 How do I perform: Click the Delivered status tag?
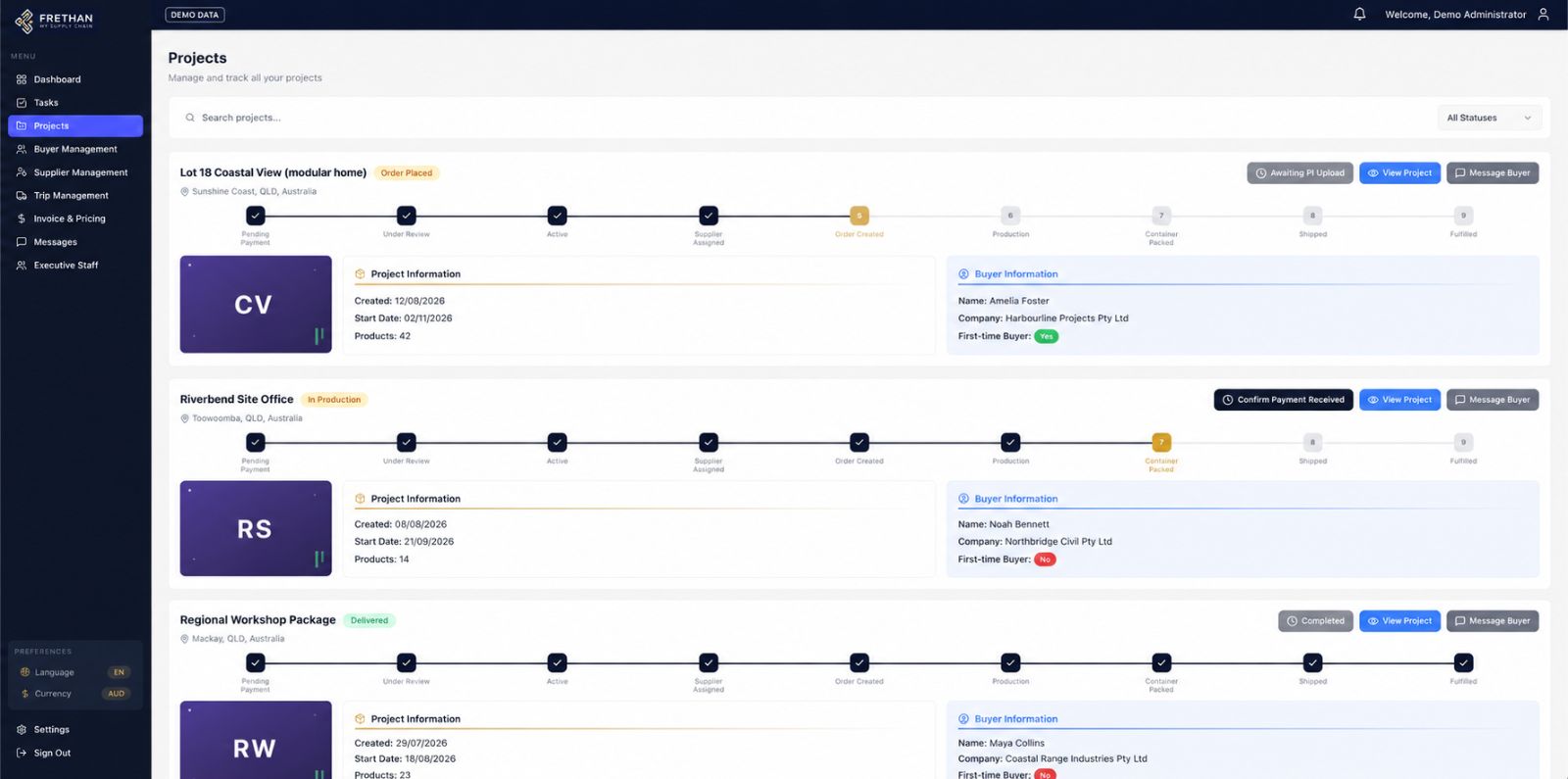pyautogui.click(x=369, y=620)
